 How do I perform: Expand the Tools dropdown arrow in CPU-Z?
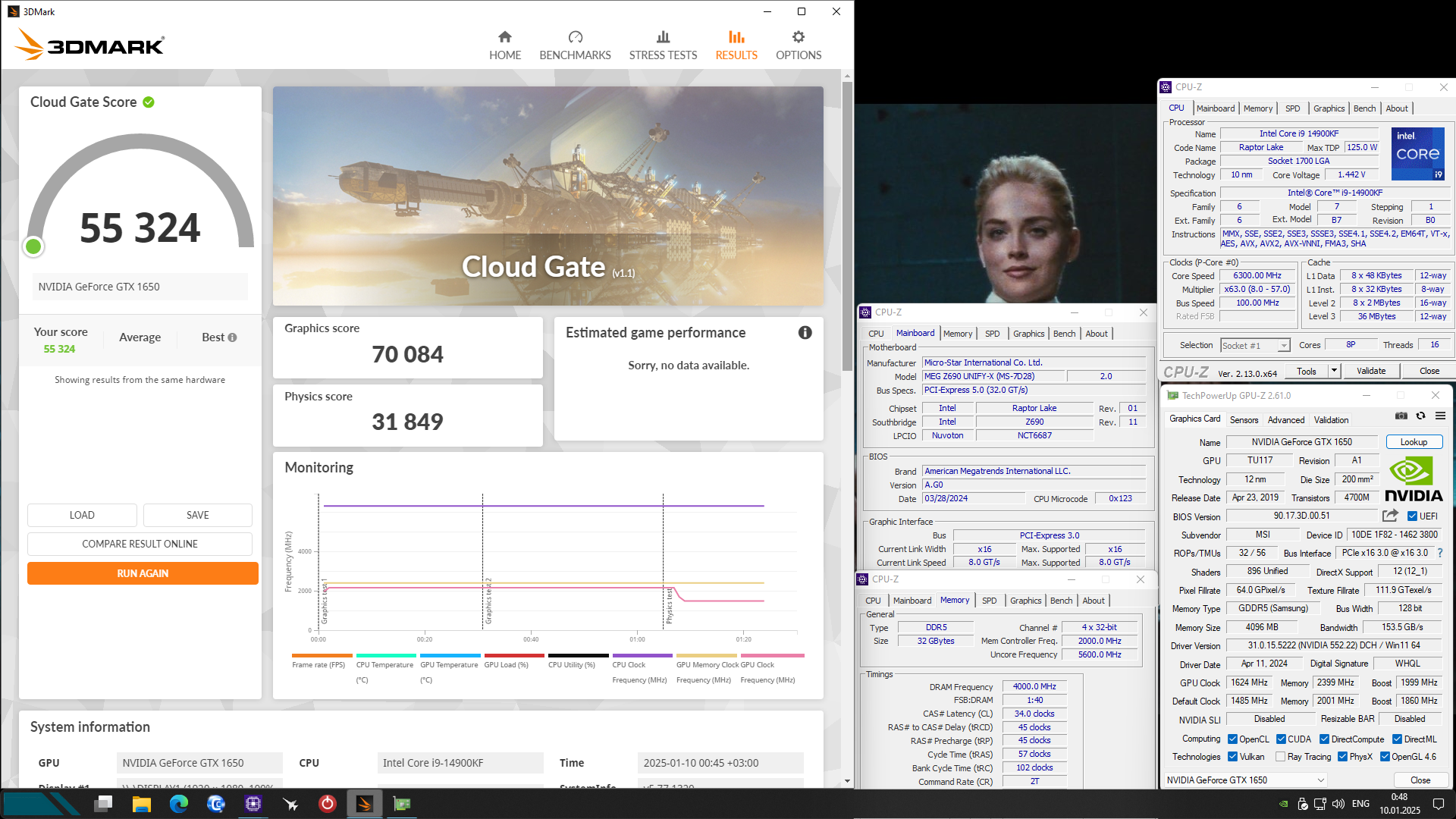(x=1334, y=371)
